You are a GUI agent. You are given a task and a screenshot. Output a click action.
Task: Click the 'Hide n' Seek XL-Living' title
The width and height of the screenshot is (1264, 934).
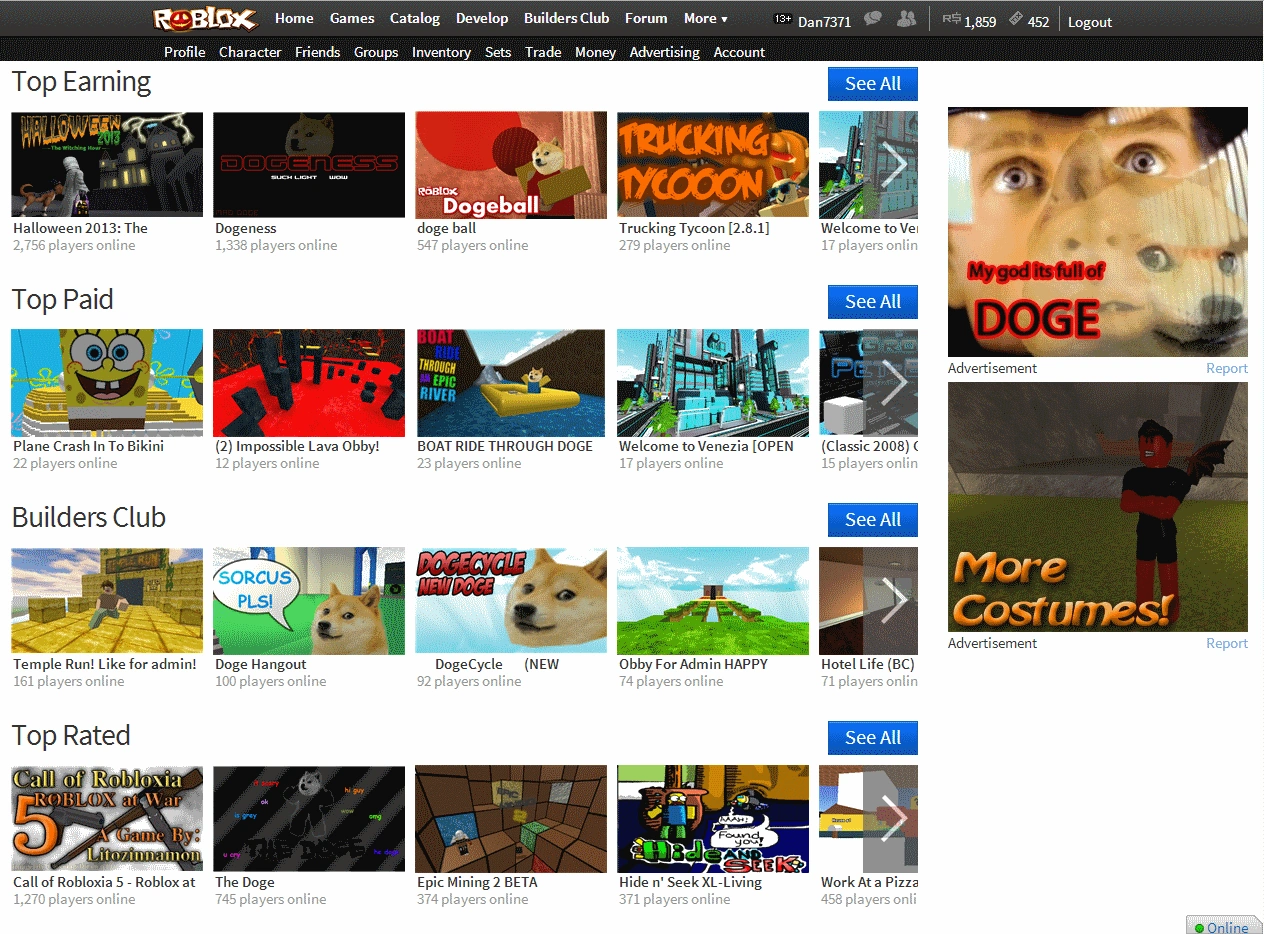pos(690,882)
